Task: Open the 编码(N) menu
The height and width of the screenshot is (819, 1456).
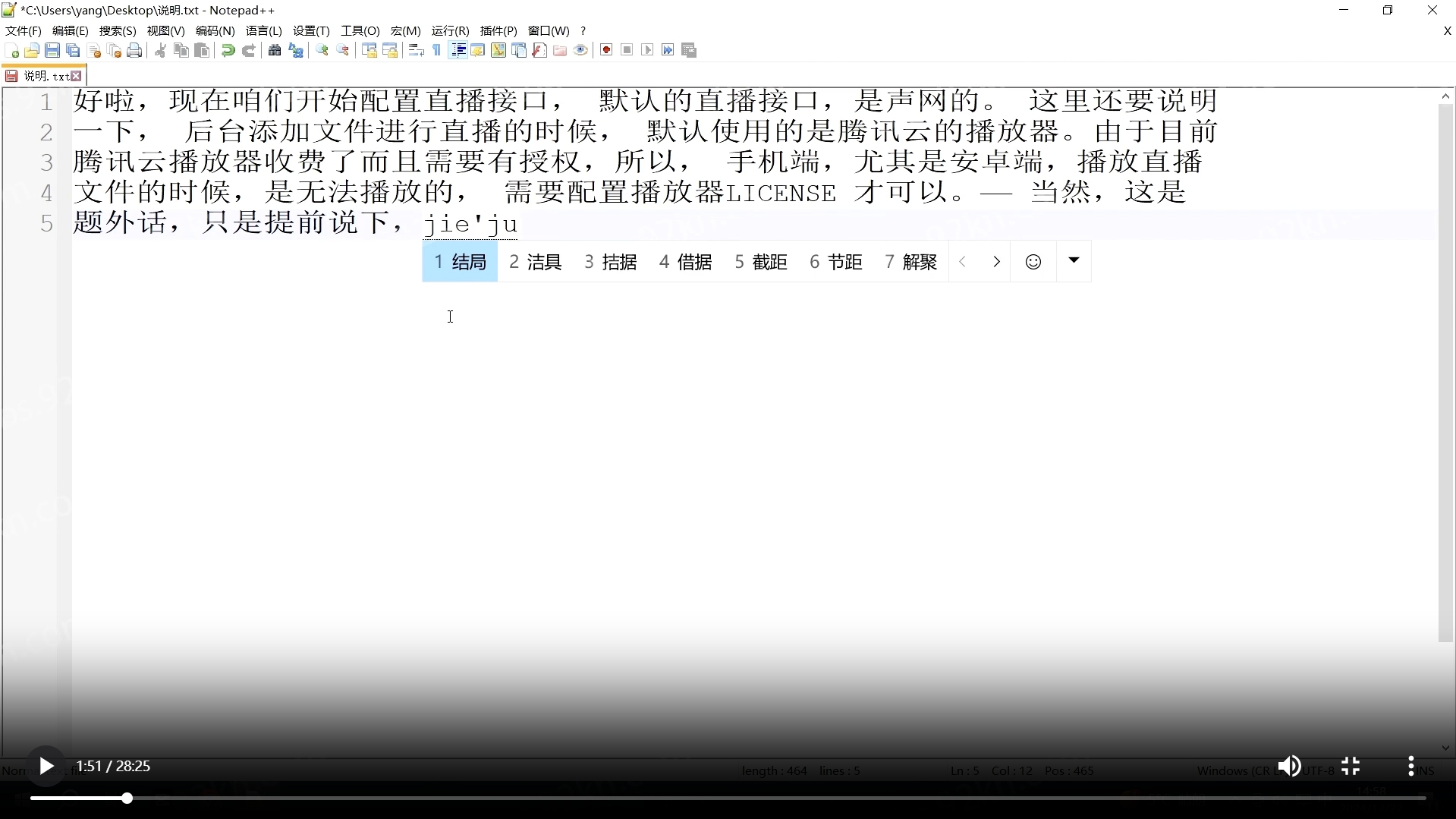Action: tap(215, 30)
